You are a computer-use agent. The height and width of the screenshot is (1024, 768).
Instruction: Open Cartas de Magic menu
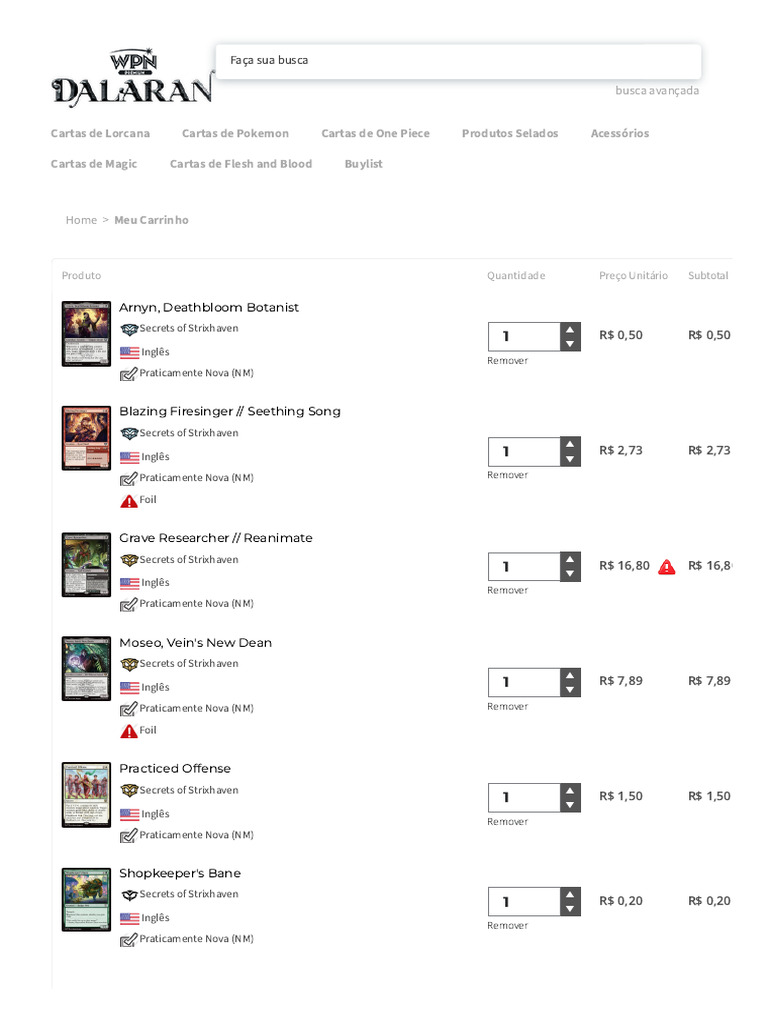coord(94,164)
